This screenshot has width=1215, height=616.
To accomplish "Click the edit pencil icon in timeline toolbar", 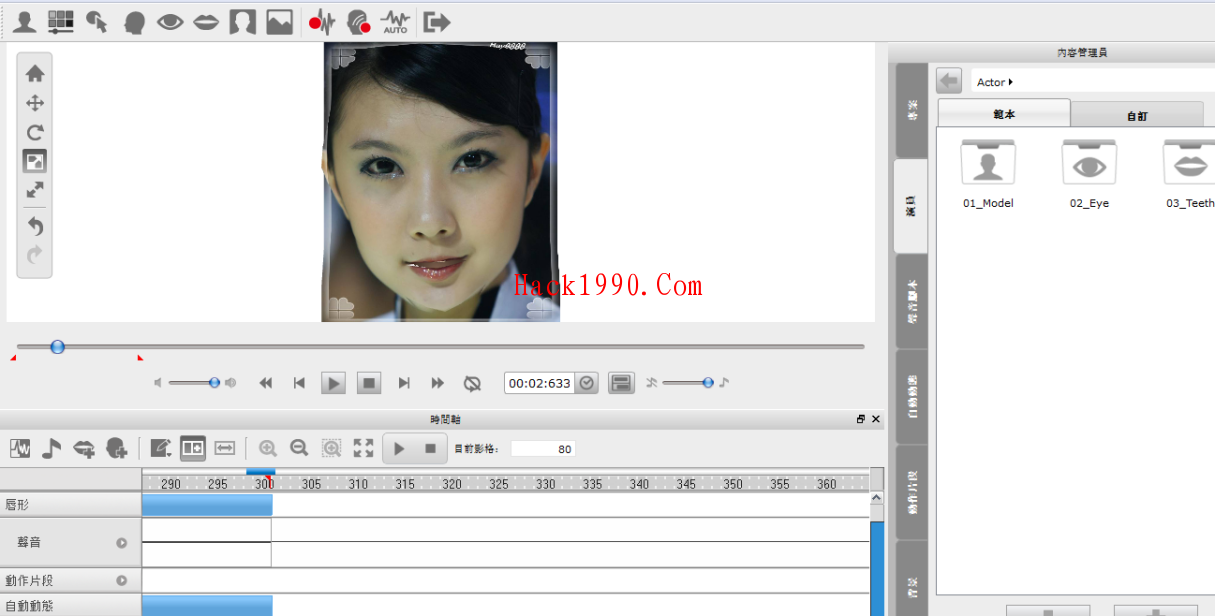I will (x=161, y=449).
